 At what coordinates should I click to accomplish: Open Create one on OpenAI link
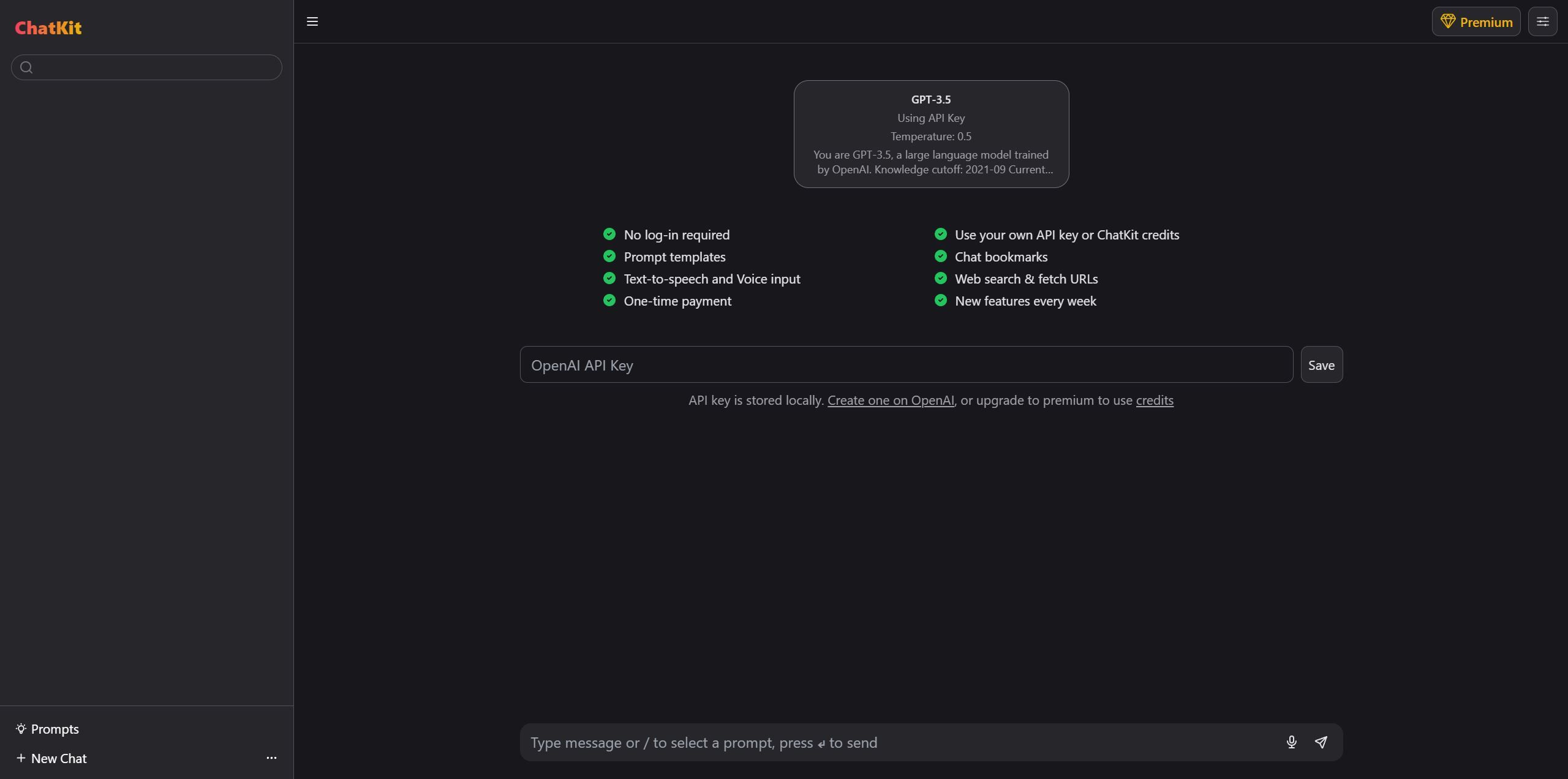click(890, 399)
